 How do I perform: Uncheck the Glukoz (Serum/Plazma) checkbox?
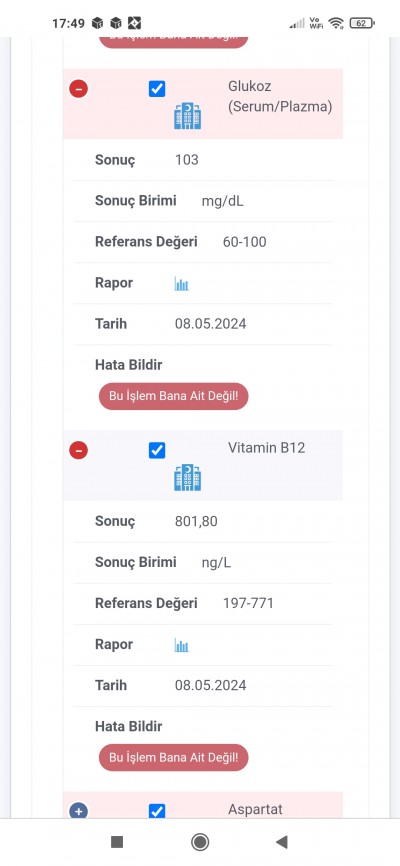[x=157, y=88]
